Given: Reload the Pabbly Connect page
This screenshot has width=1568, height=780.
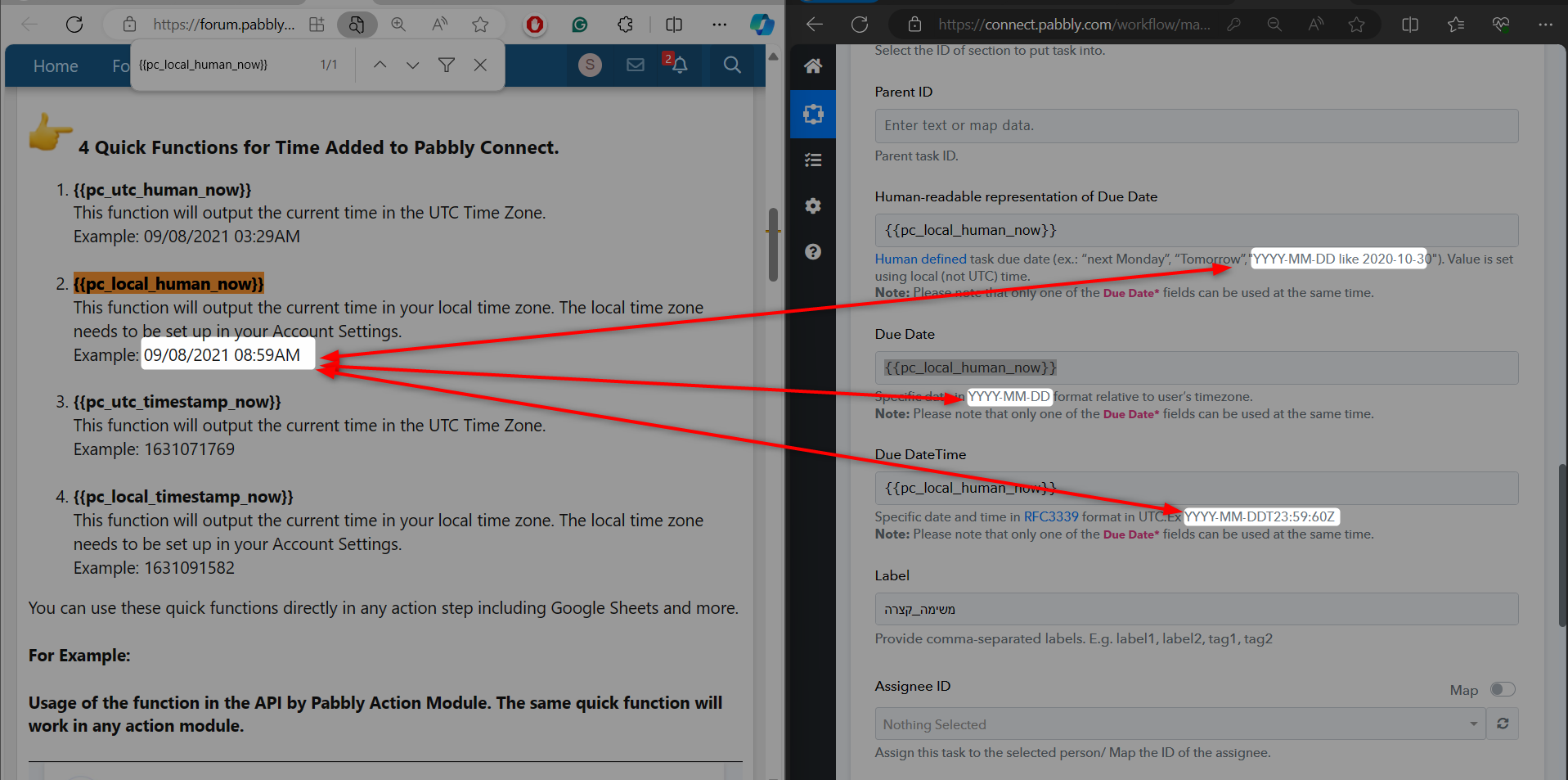Looking at the screenshot, I should (x=860, y=25).
